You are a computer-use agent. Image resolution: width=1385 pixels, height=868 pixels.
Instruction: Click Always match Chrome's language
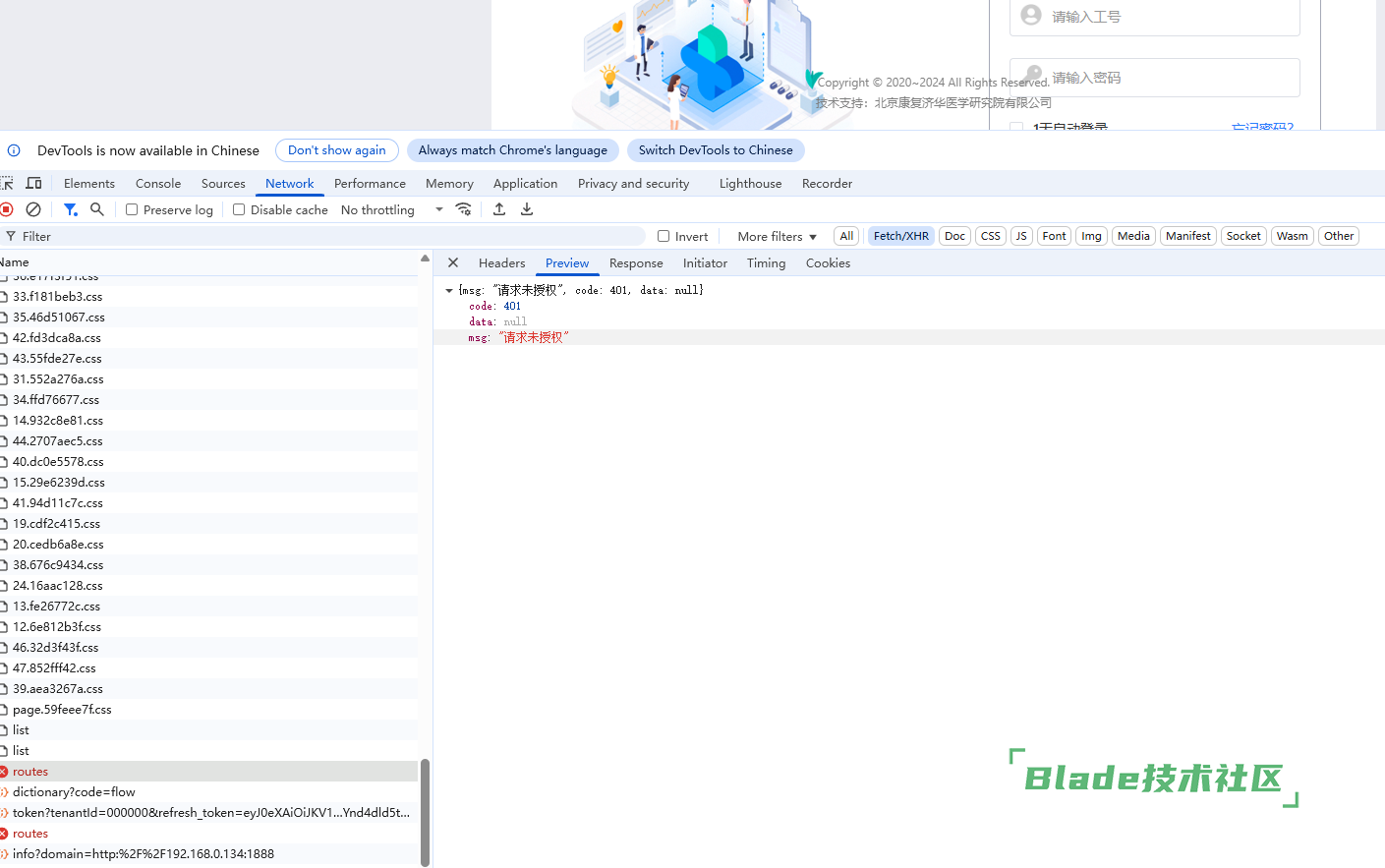513,150
